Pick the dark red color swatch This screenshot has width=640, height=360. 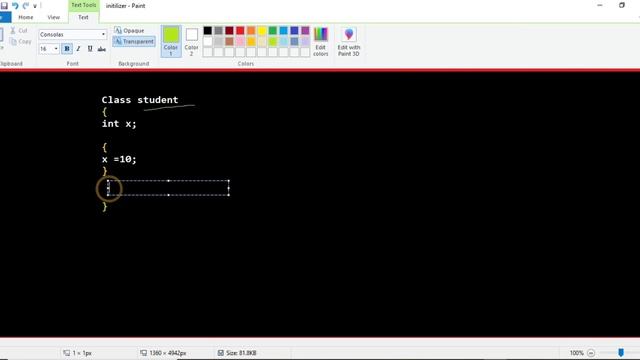[229, 31]
